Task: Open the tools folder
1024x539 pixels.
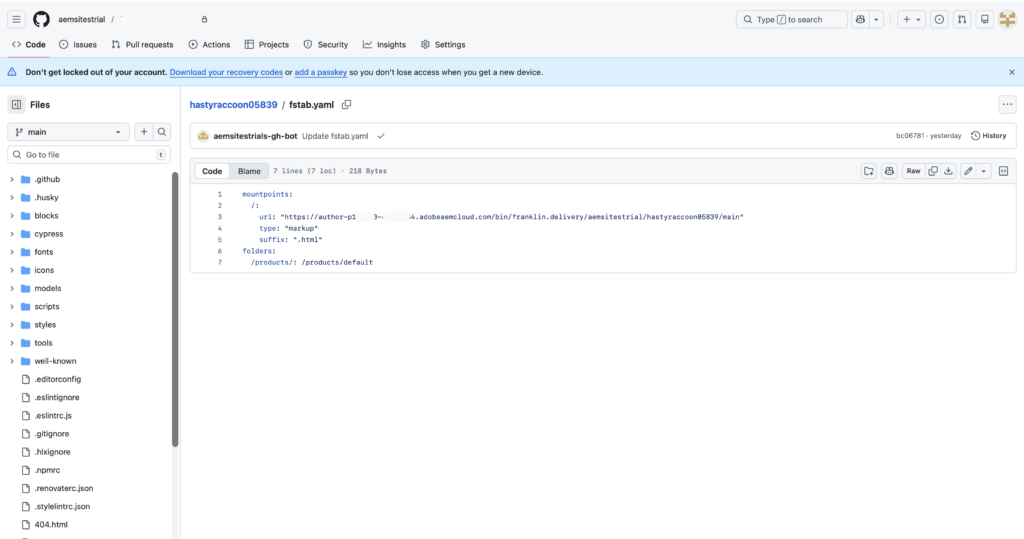Action: tap(43, 343)
